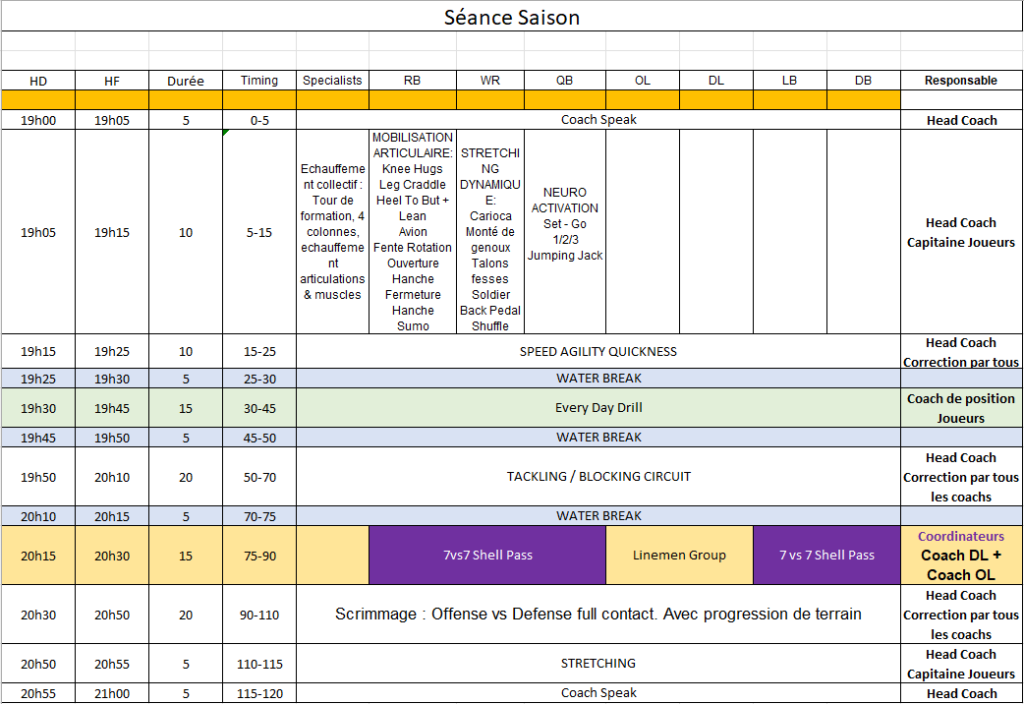Image resolution: width=1024 pixels, height=704 pixels.
Task: Click the "Coach de position Joueurs" cell
Action: pos(960,408)
